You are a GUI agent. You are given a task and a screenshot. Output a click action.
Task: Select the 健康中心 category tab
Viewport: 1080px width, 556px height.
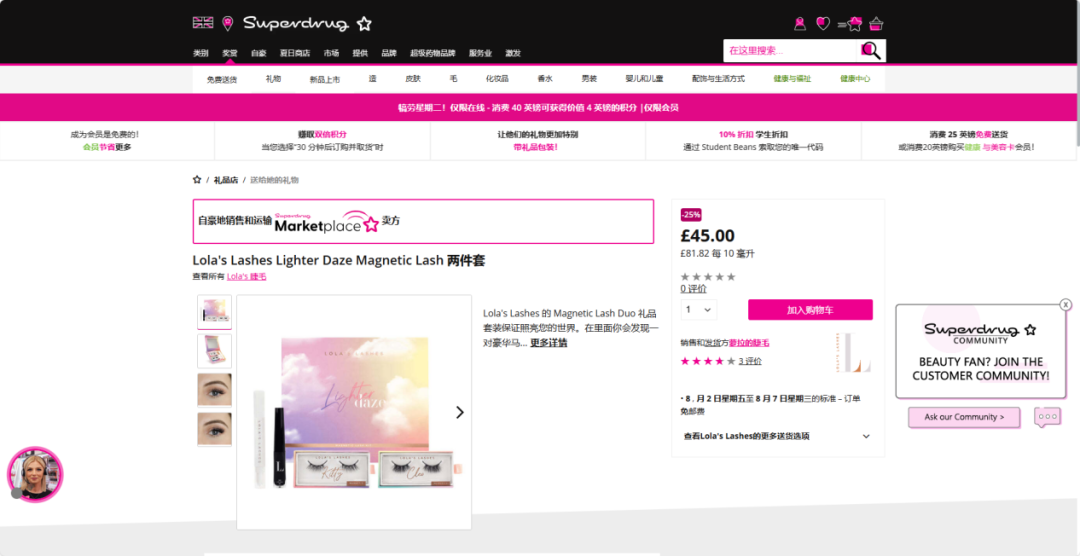(x=855, y=79)
